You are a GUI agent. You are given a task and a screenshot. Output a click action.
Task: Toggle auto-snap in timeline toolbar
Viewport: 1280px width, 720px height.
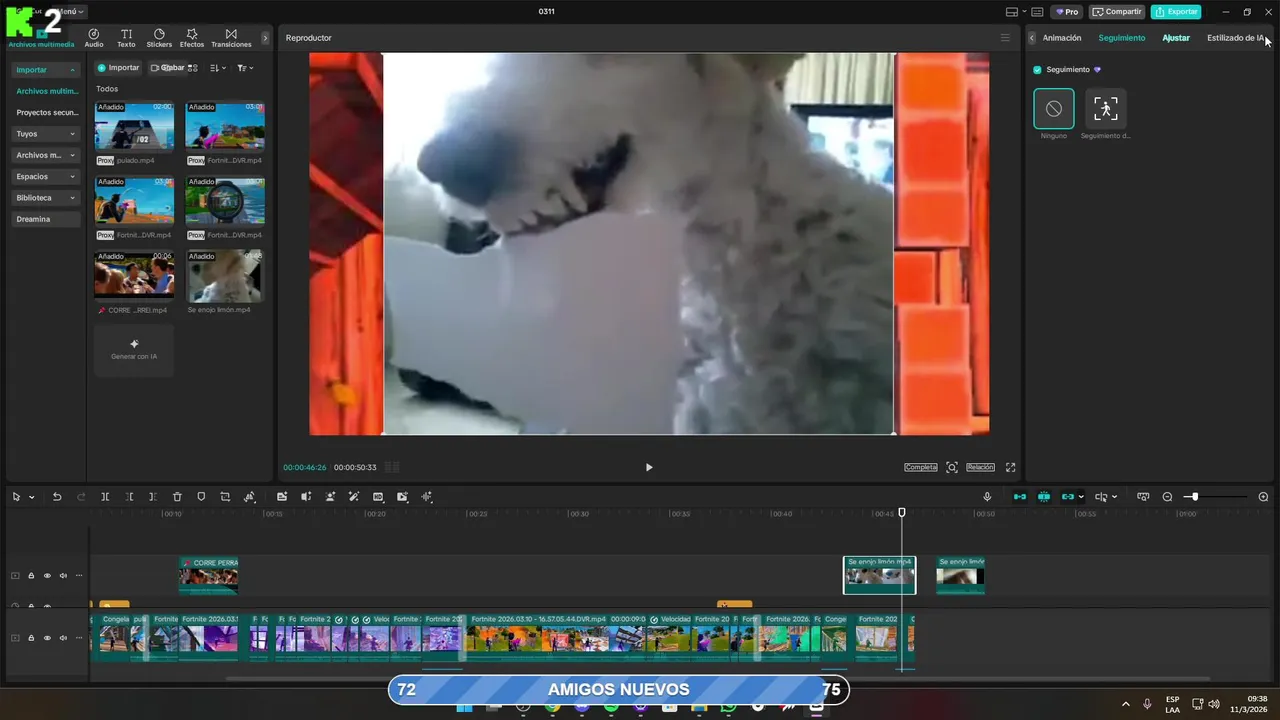pos(1044,497)
